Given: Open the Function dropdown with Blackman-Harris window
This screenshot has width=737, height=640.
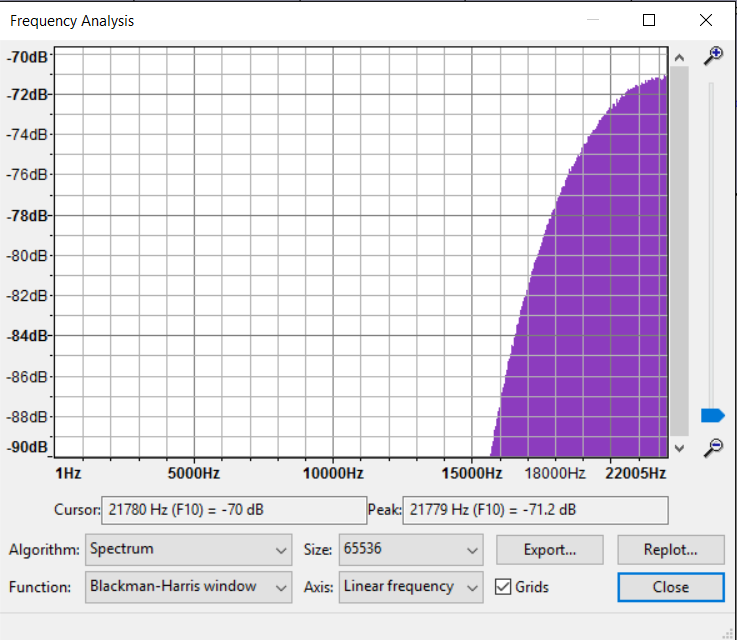Looking at the screenshot, I should tap(188, 587).
